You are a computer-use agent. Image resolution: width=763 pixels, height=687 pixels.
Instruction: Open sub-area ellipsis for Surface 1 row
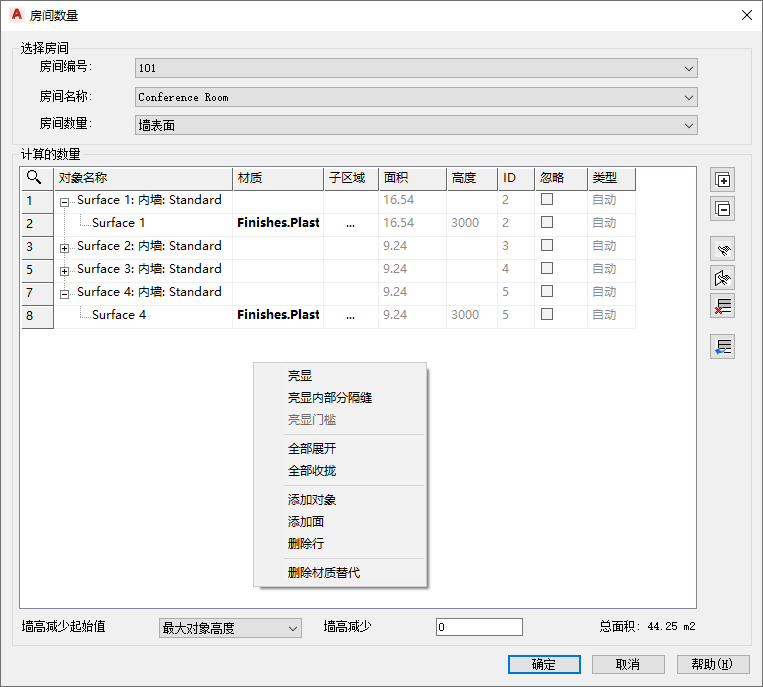point(350,224)
